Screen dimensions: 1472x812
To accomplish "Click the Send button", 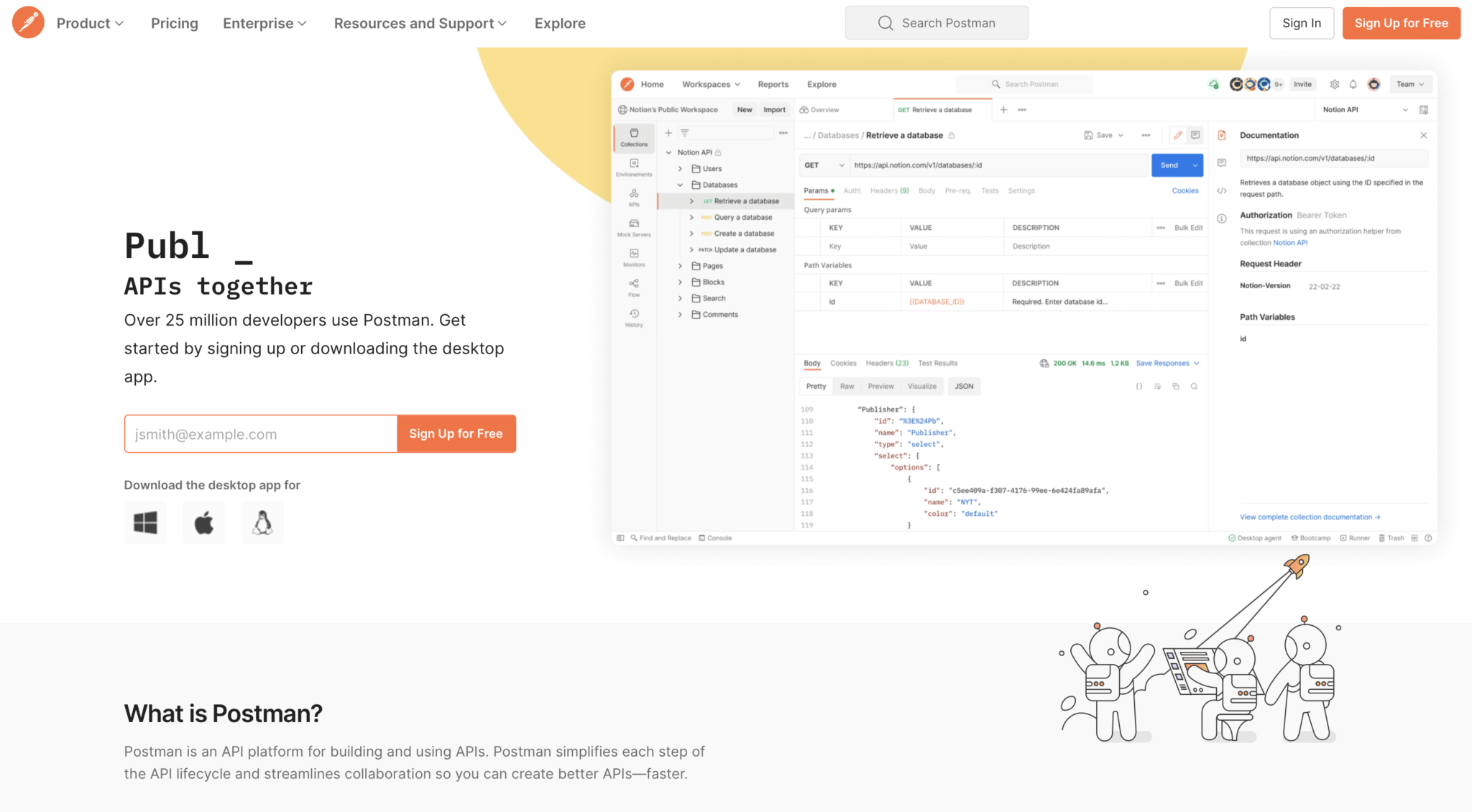I will pyautogui.click(x=1171, y=165).
